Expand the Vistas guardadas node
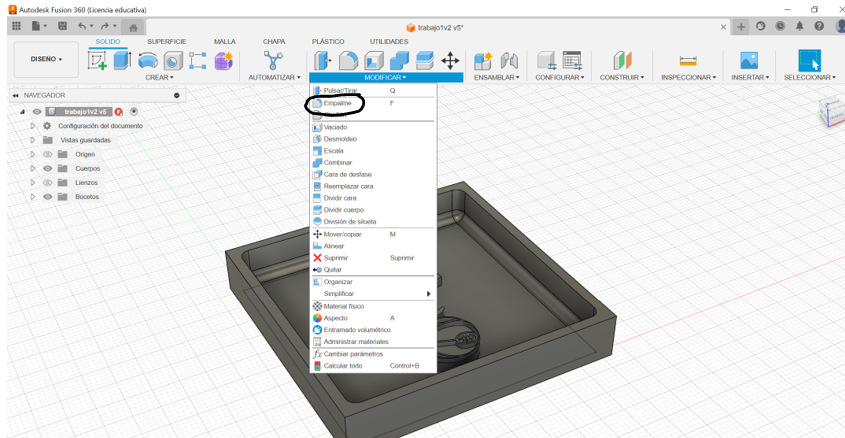Viewport: 845px width, 438px height. coord(32,140)
